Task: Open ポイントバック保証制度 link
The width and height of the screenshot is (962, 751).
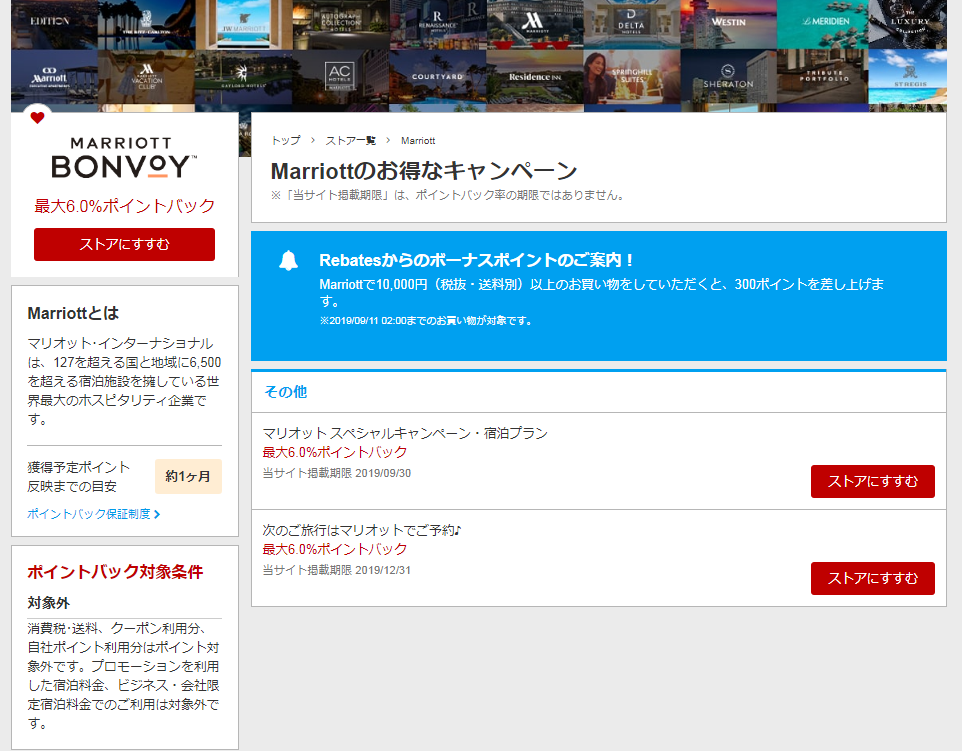Action: tap(89, 514)
